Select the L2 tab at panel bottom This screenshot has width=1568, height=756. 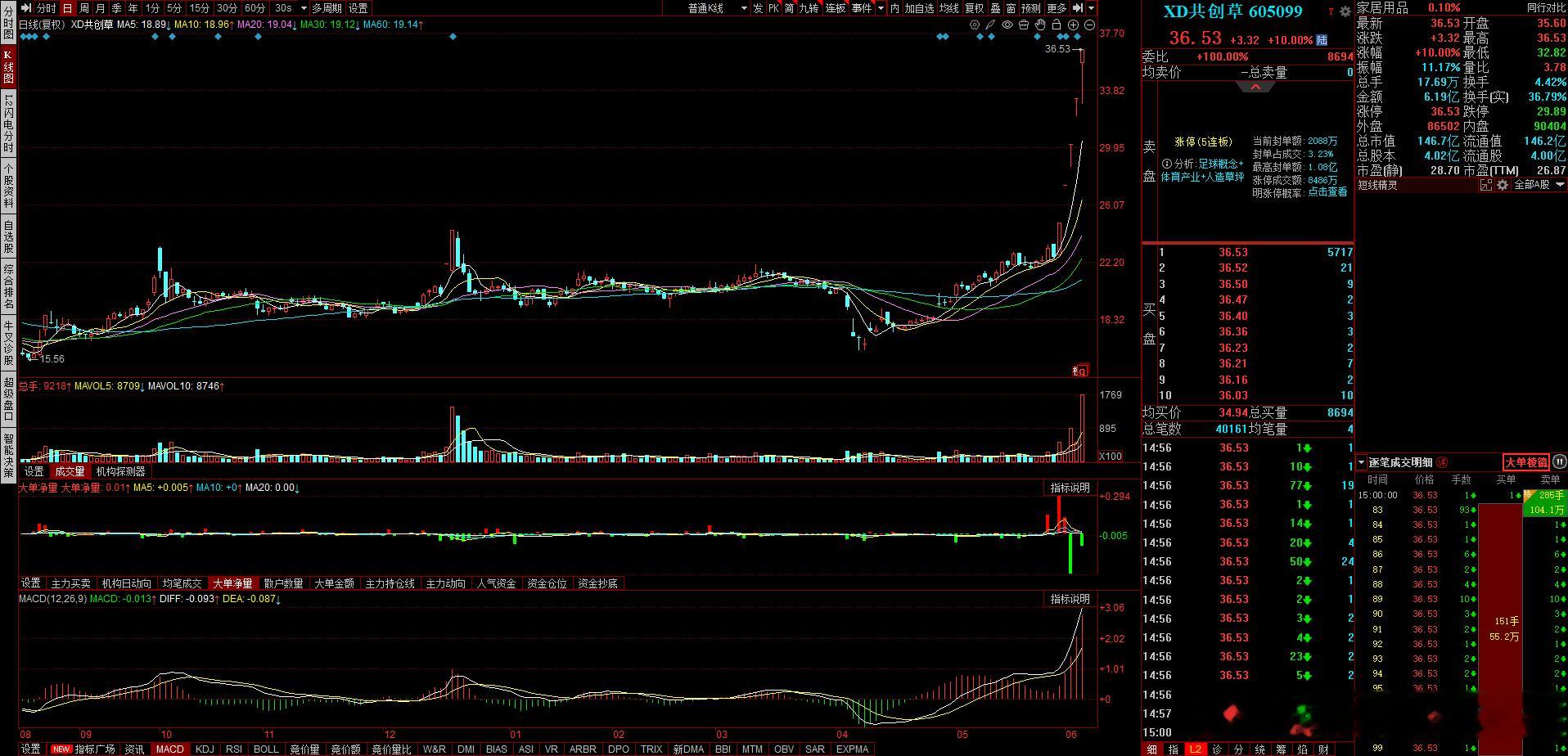1196,749
